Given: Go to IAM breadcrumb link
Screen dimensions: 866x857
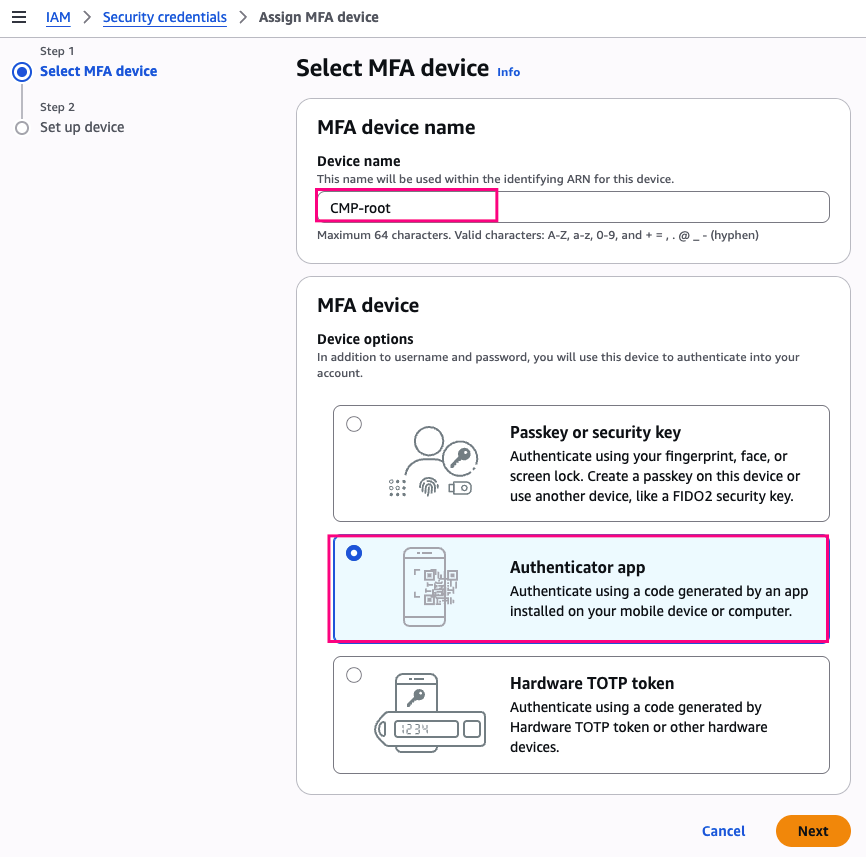Looking at the screenshot, I should click(58, 18).
